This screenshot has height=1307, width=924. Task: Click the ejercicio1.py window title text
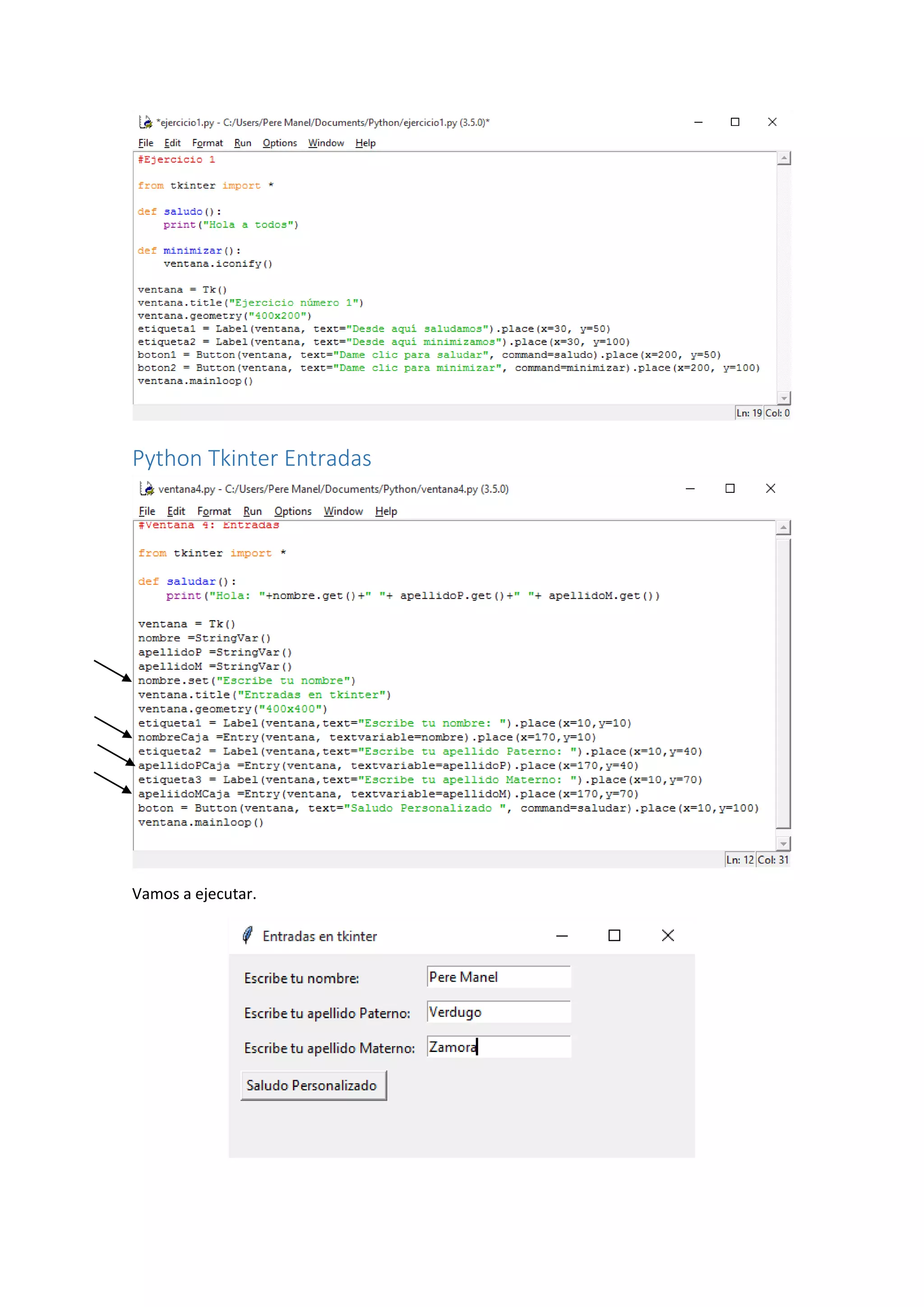(x=323, y=122)
